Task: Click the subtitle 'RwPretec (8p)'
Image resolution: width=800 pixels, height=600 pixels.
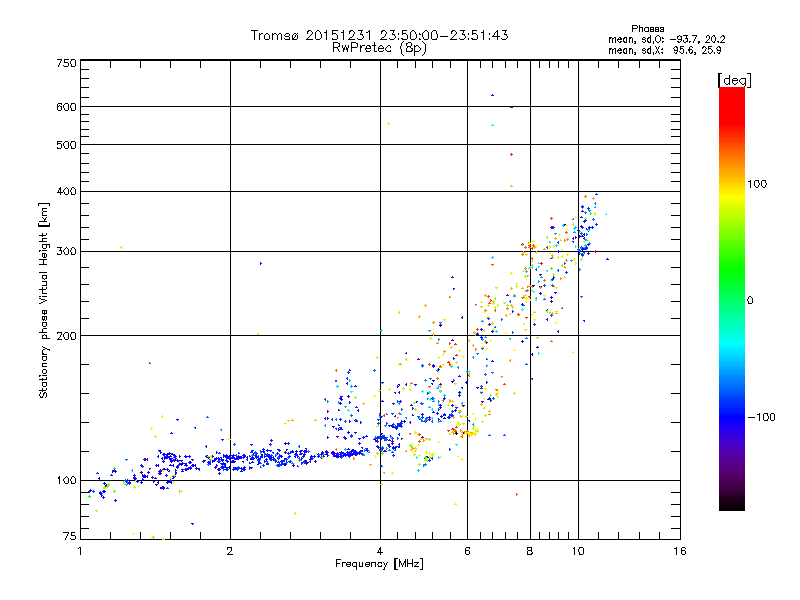Action: pyautogui.click(x=379, y=48)
